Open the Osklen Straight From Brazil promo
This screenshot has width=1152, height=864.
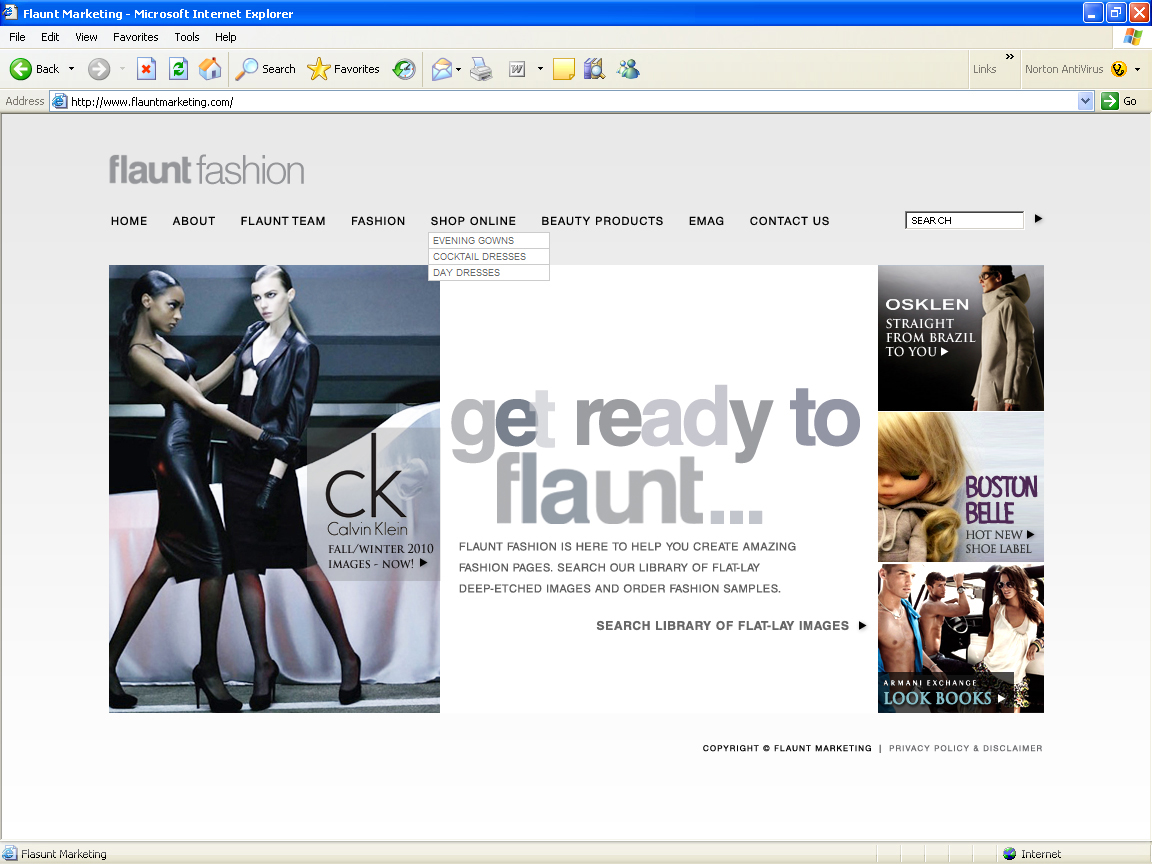pyautogui.click(x=961, y=338)
